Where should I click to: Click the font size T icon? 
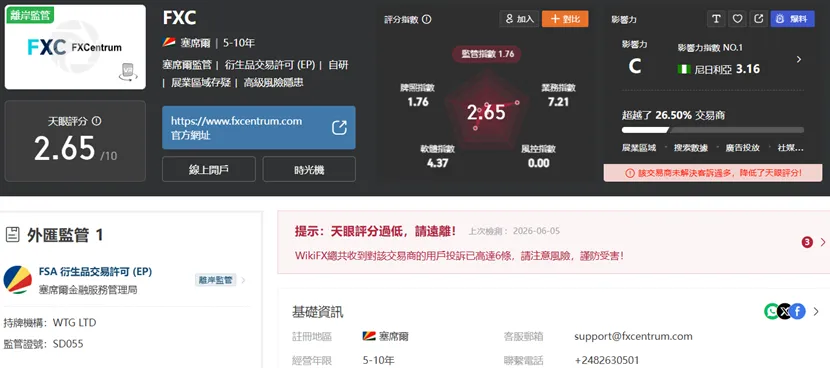(716, 19)
